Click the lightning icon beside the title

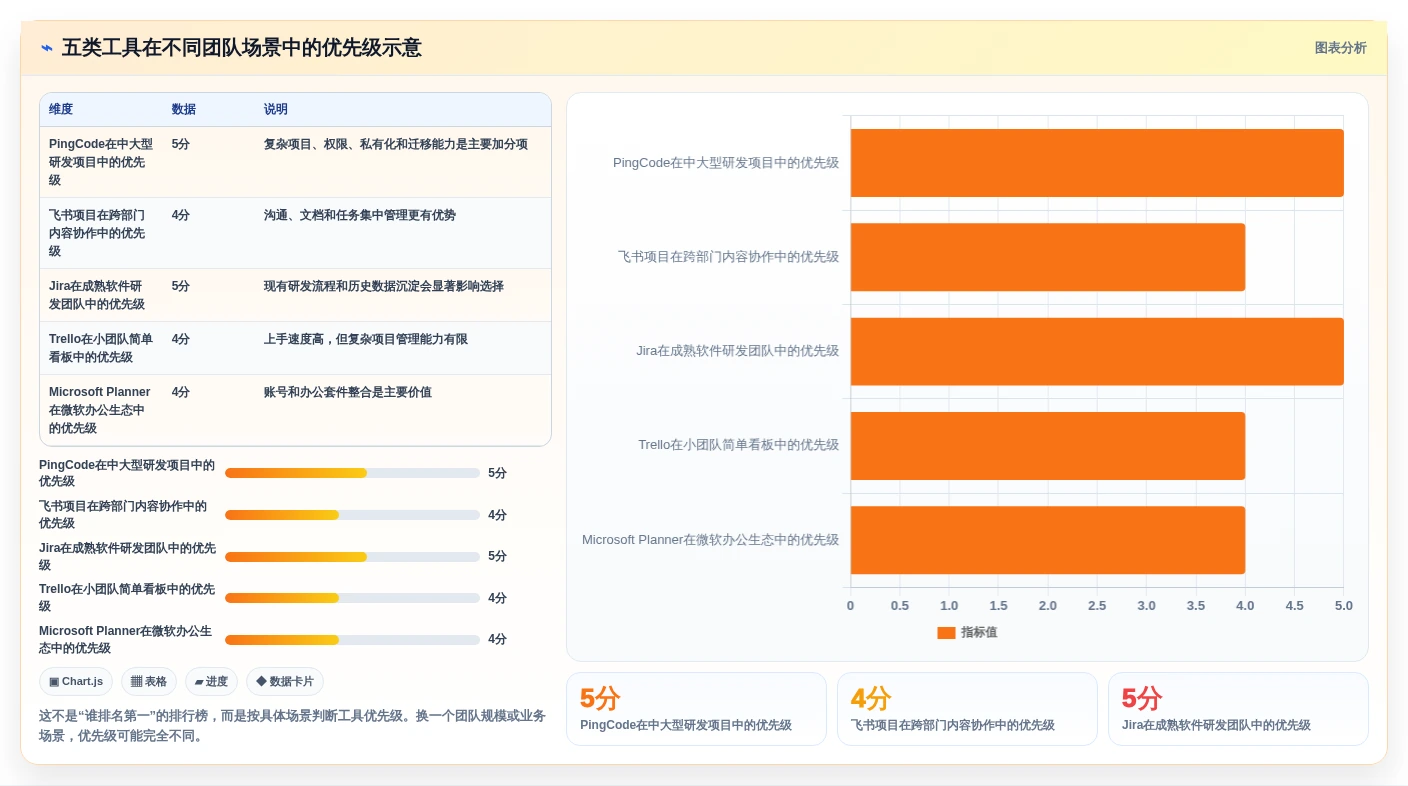coord(47,48)
